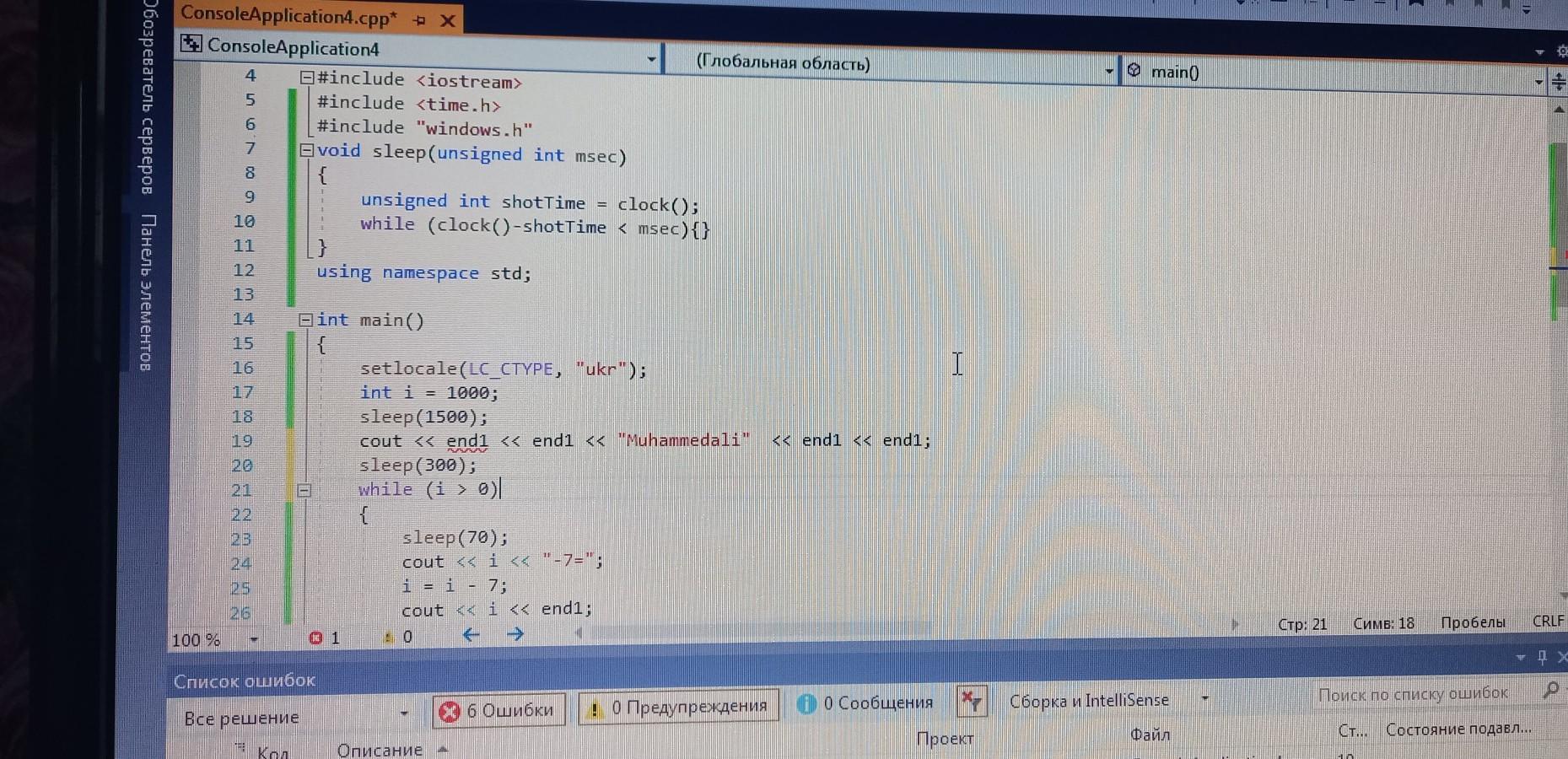The height and width of the screenshot is (759, 1568).
Task: Open the ConsoleApplication4 project dropdown
Action: pos(651,59)
